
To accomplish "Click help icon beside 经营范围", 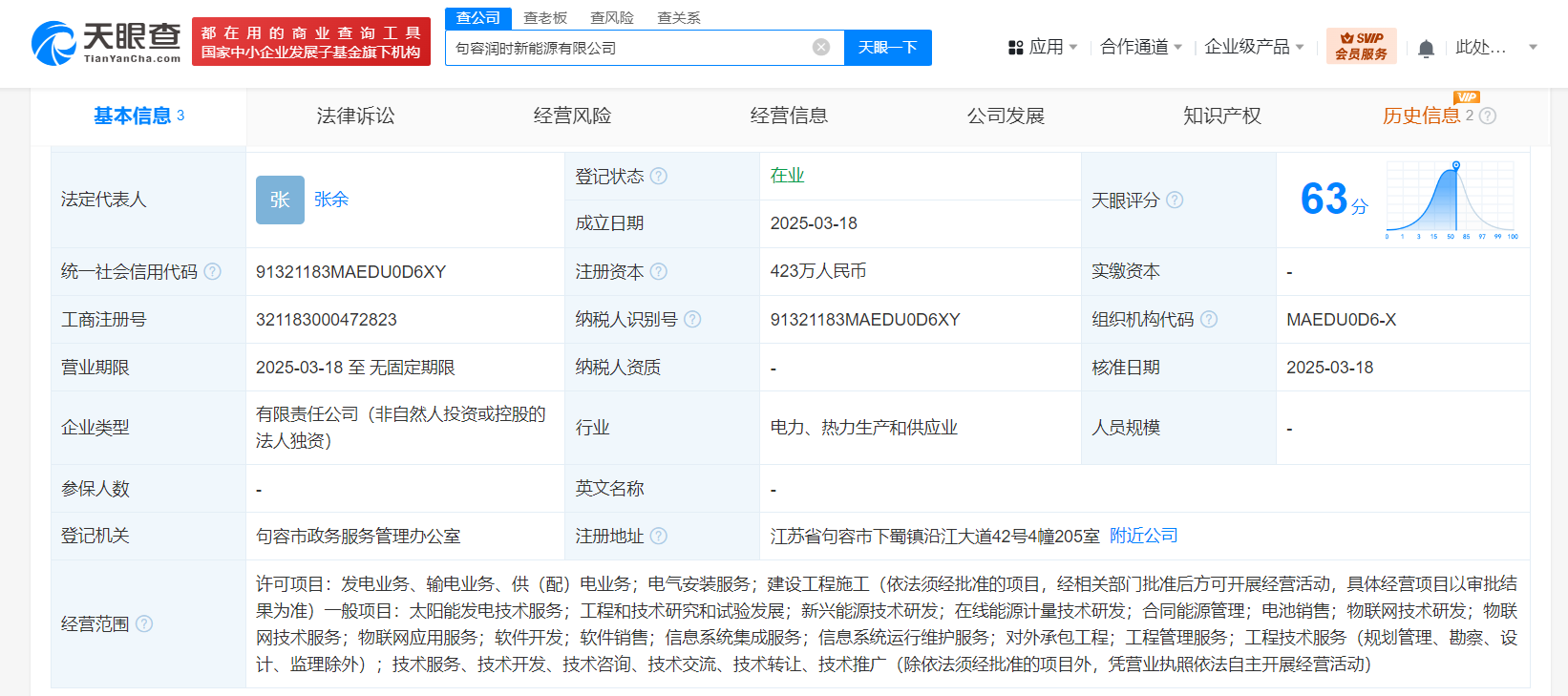I will tap(144, 624).
